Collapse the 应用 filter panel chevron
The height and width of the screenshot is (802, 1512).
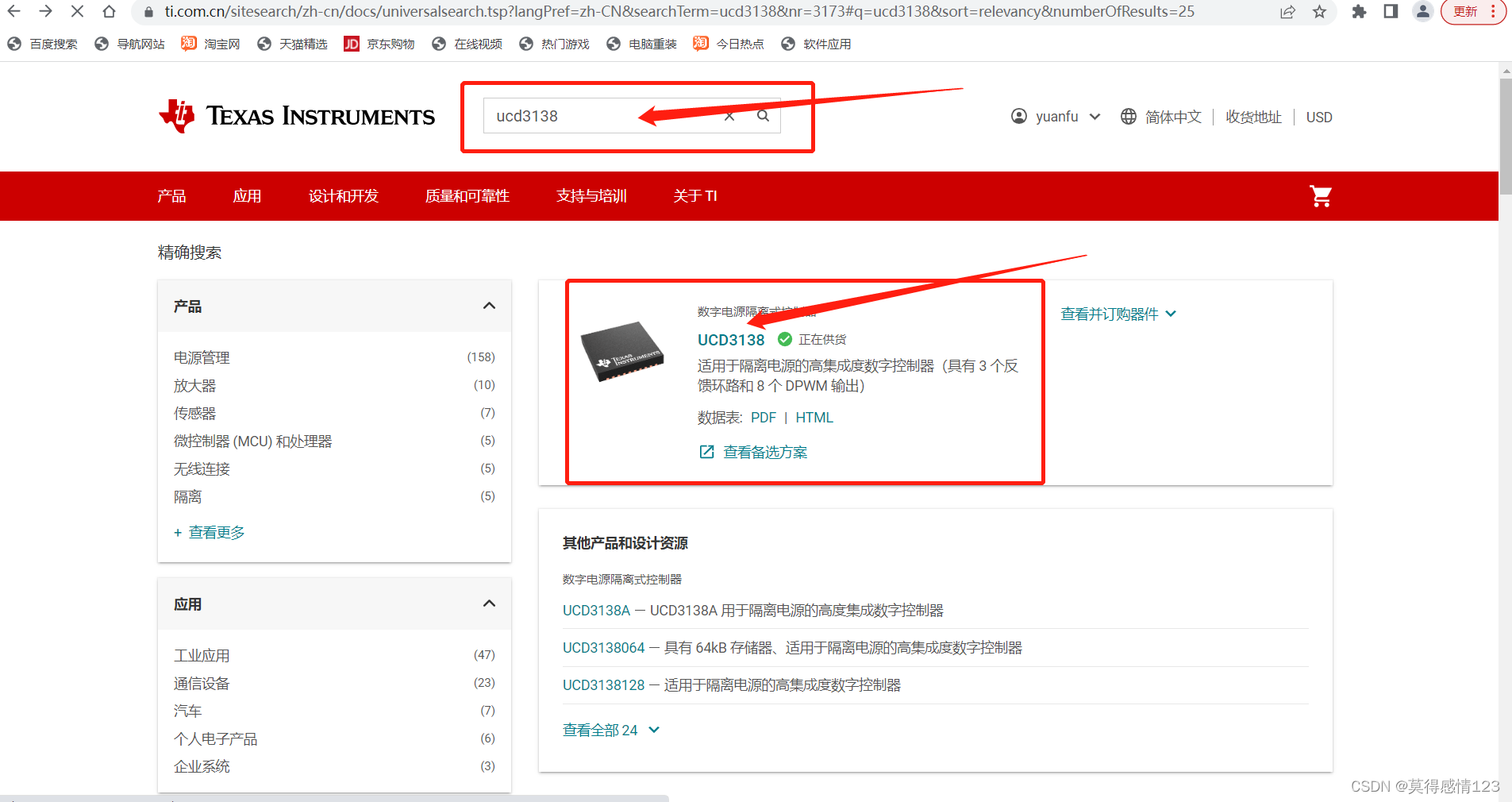pyautogui.click(x=489, y=603)
